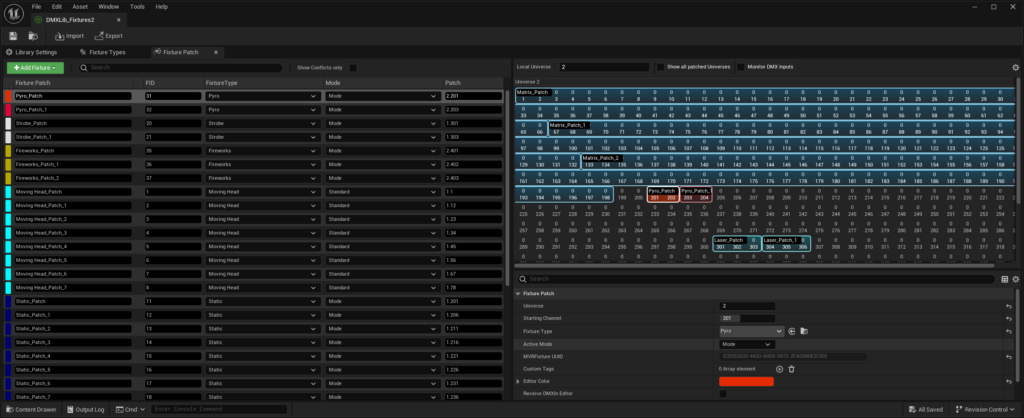Click the Save asset floppy disk icon

click(13, 36)
